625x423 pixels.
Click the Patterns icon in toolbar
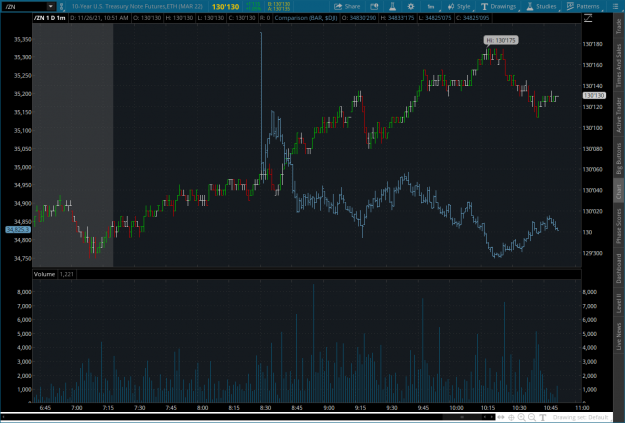(x=570, y=6)
